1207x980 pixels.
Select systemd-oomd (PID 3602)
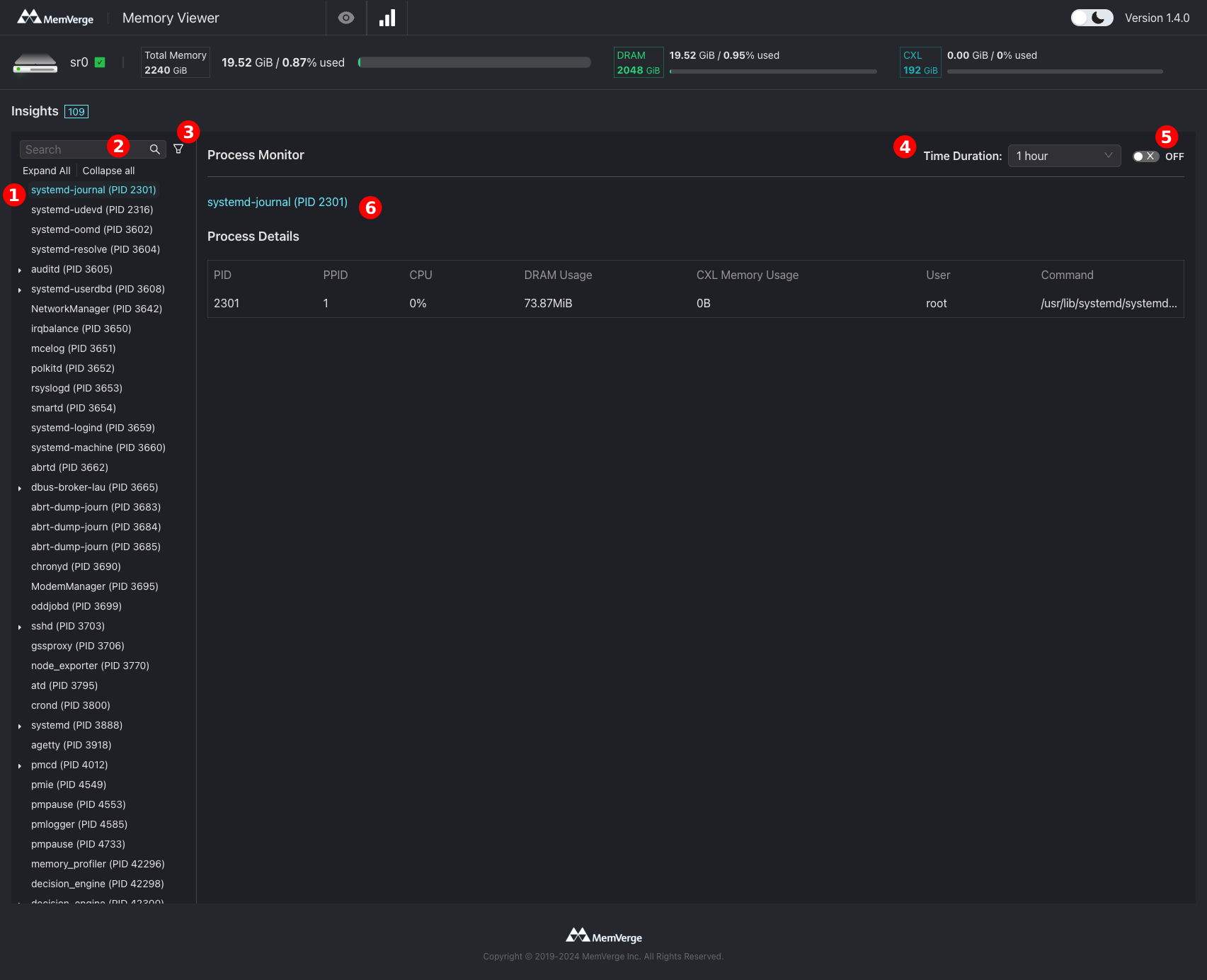tap(92, 229)
